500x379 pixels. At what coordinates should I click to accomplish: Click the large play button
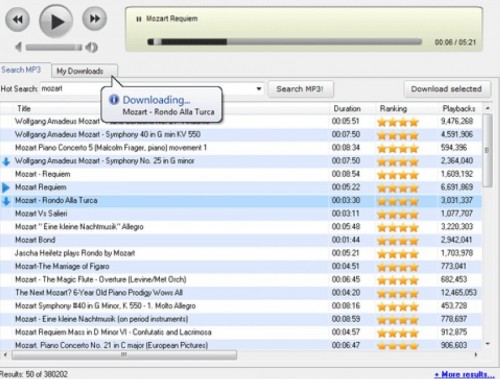click(56, 21)
